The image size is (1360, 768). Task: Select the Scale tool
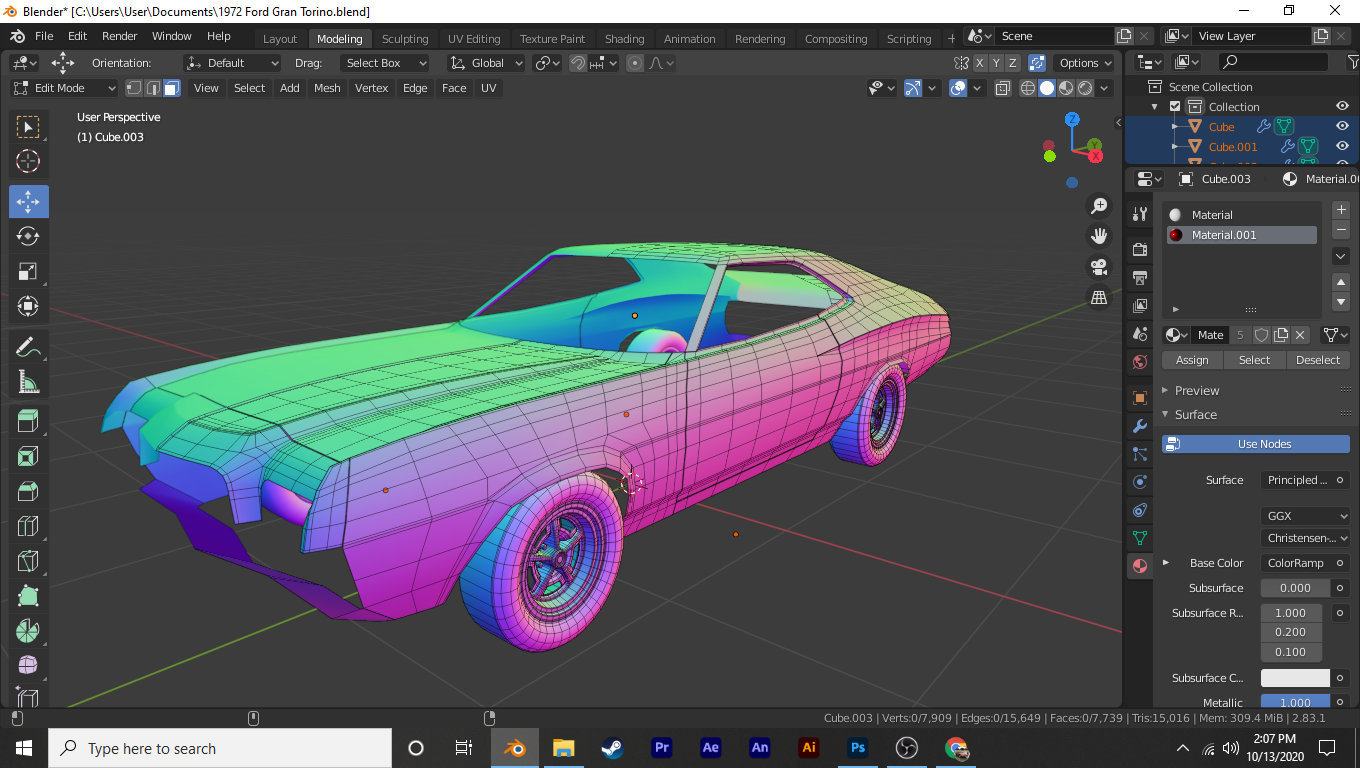[x=28, y=271]
